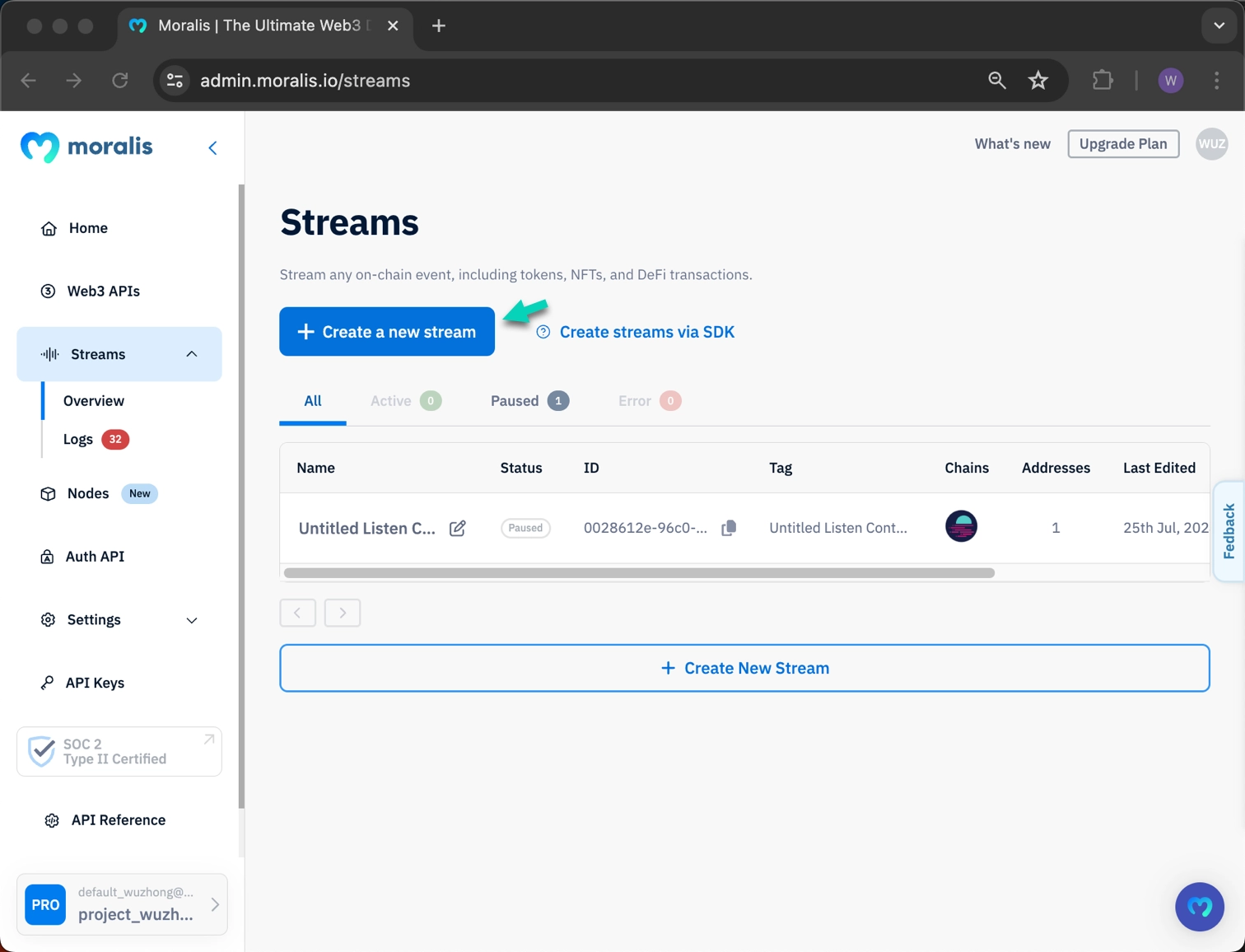Select Overview under Streams
The width and height of the screenshot is (1245, 952).
pyautogui.click(x=94, y=401)
